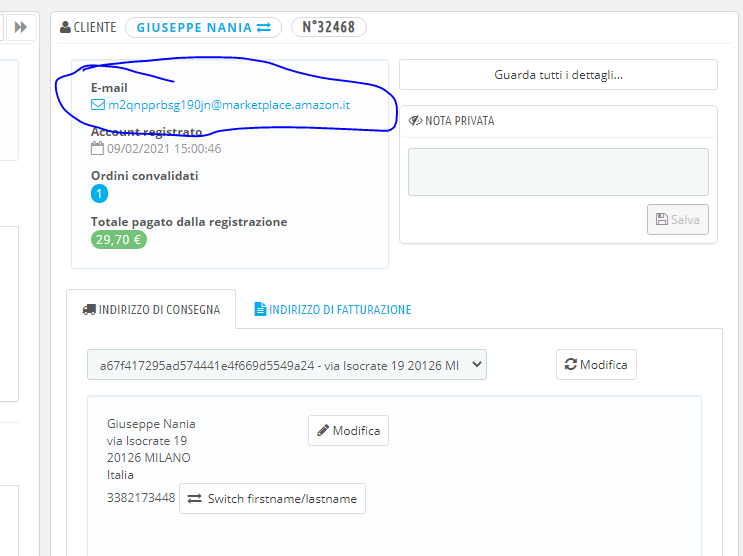Screen dimensions: 743x556
Task: Click the address line 20126 MILANO
Action: click(149, 458)
